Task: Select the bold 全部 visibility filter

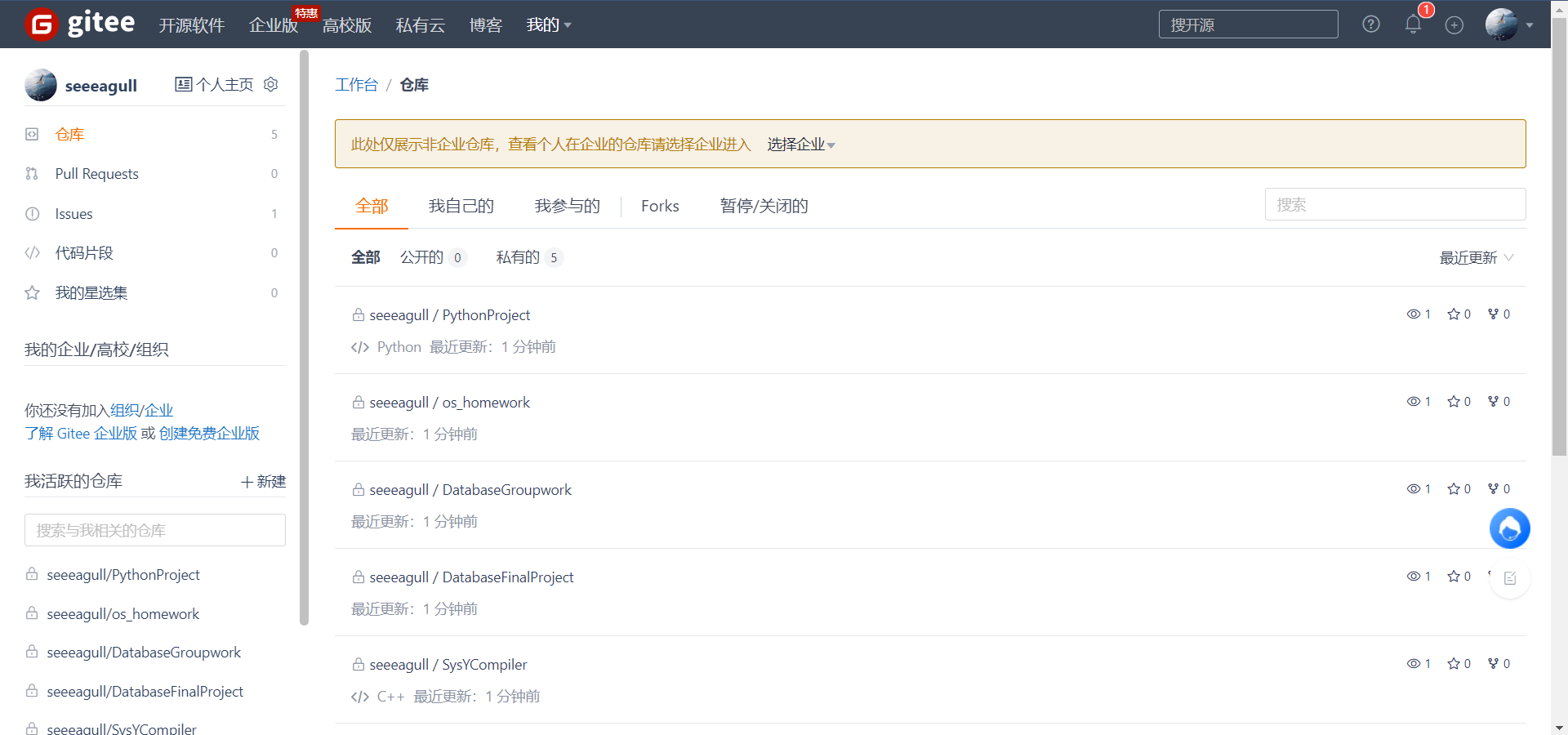Action: click(366, 257)
